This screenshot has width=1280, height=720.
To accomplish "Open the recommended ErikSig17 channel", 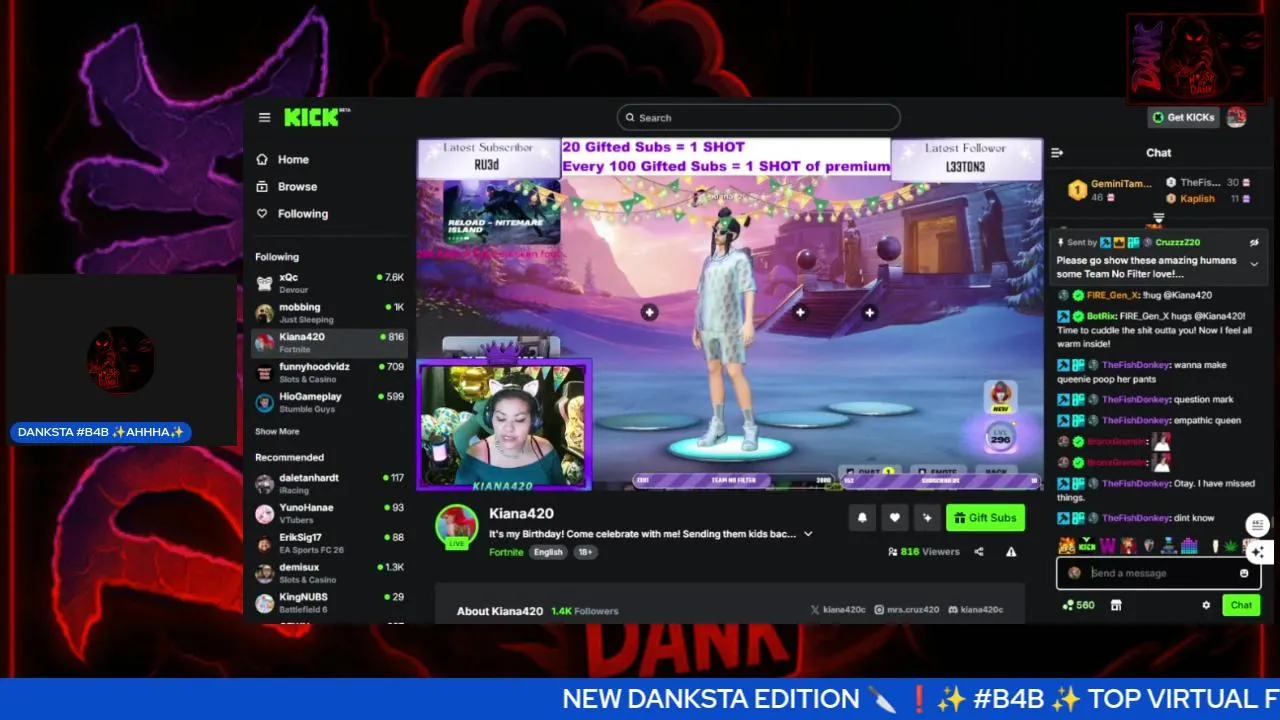I will coord(329,544).
